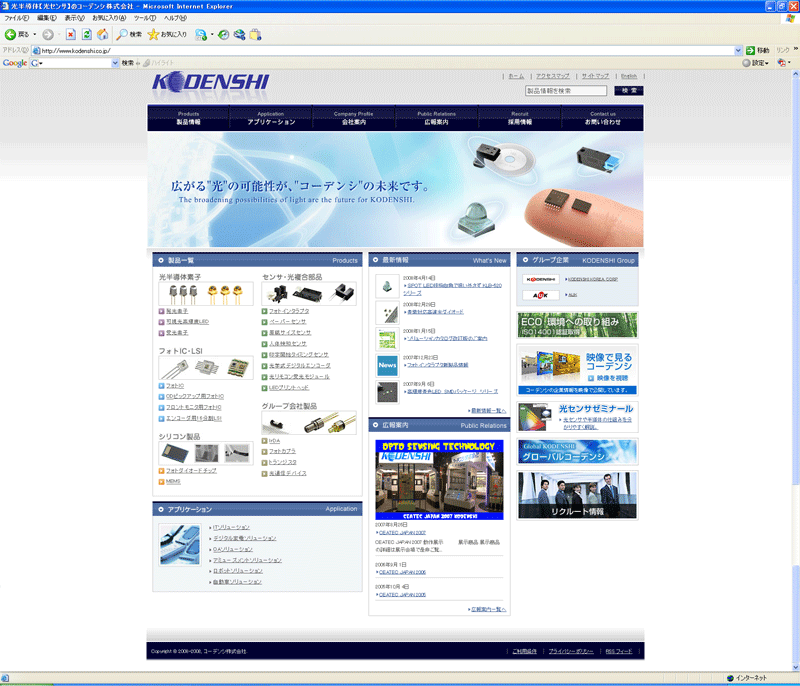Click the フォトIC・LSI product image
The width and height of the screenshot is (800, 686).
click(x=206, y=368)
